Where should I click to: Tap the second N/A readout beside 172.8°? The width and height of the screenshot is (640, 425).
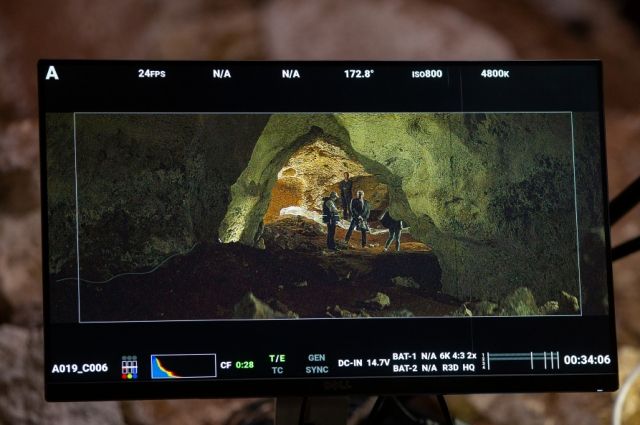click(x=291, y=74)
